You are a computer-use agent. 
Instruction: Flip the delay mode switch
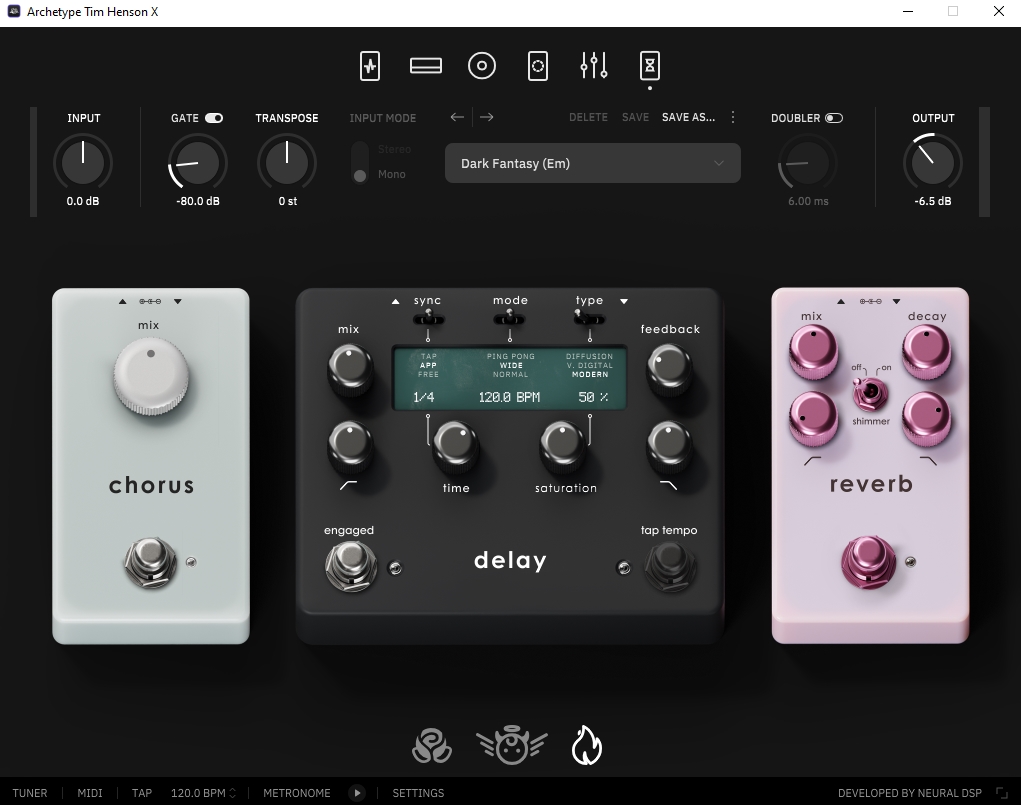pos(510,318)
